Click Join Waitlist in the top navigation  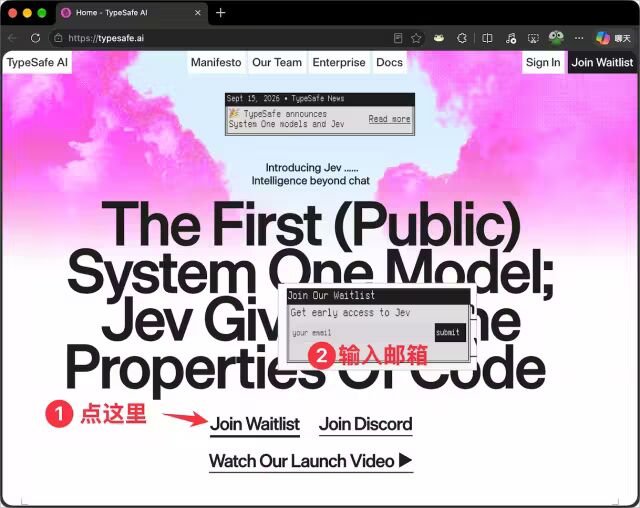(602, 62)
